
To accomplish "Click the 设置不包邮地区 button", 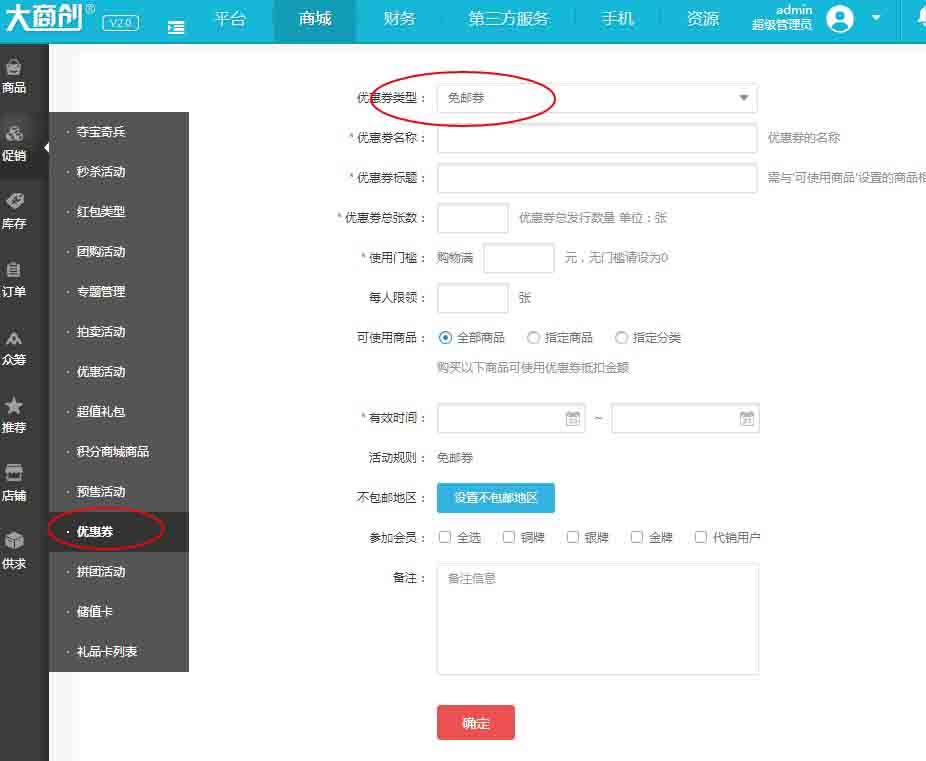I will [x=495, y=498].
